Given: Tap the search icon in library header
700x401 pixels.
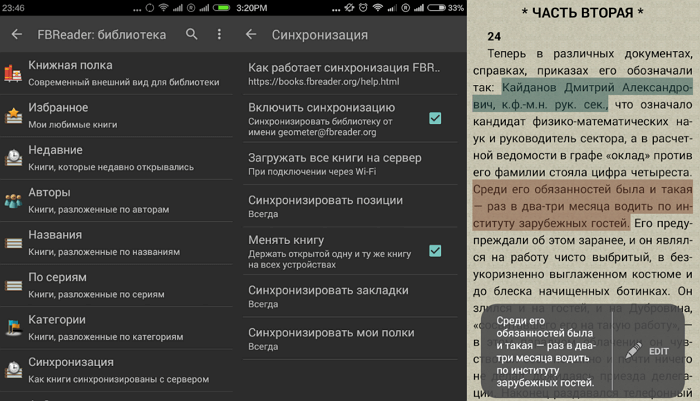Looking at the screenshot, I should point(192,35).
